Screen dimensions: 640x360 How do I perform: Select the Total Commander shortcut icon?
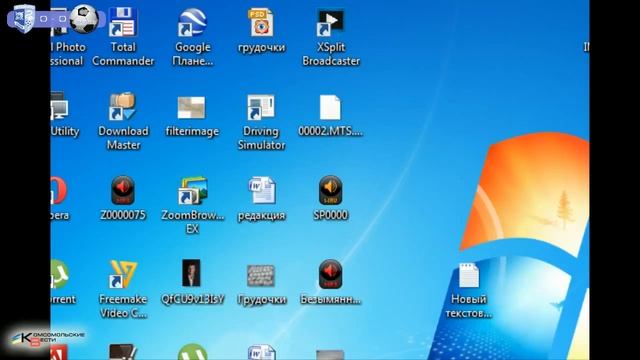coord(123,22)
